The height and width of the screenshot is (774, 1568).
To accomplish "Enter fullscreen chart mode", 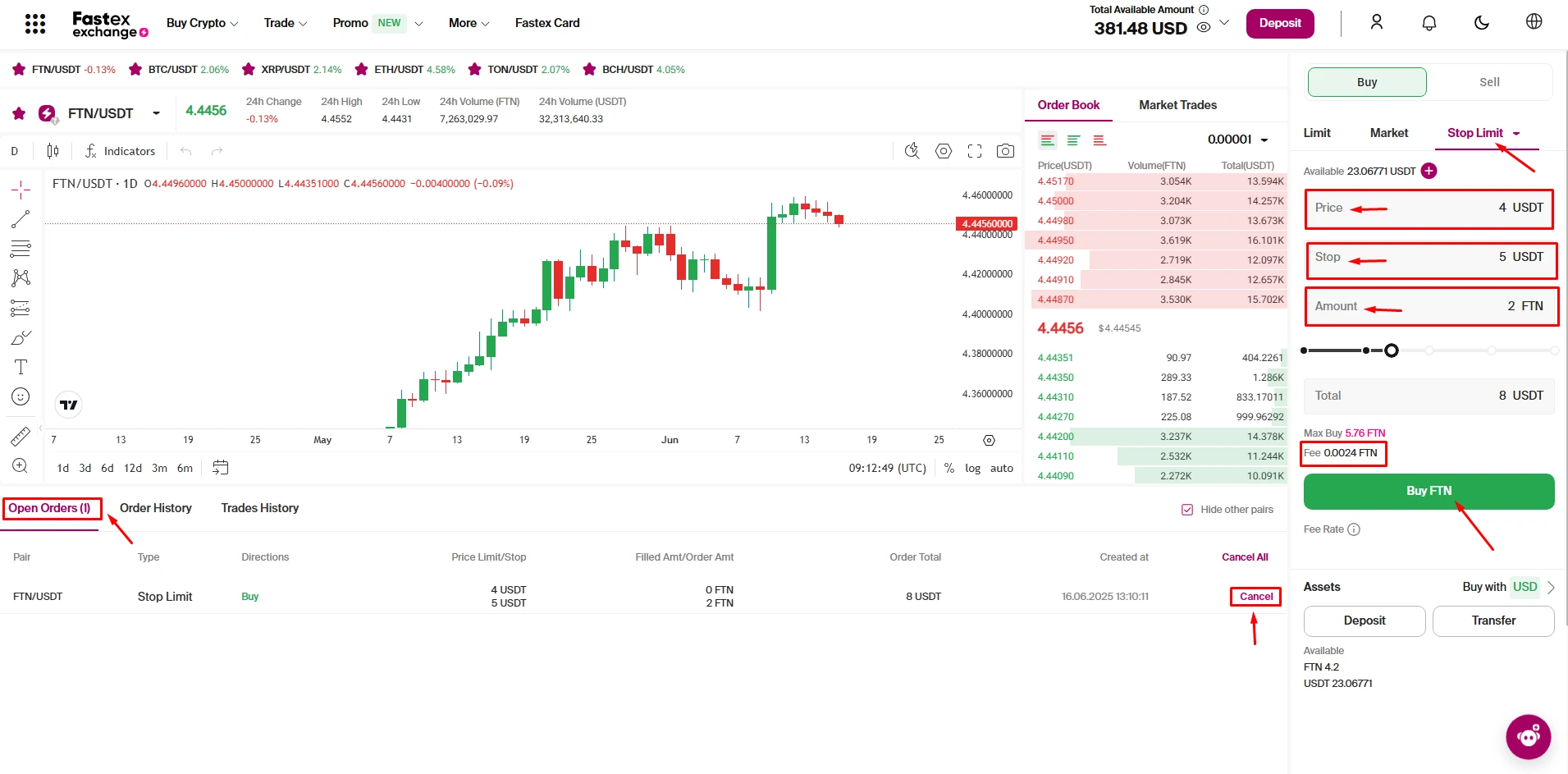I will pyautogui.click(x=974, y=151).
